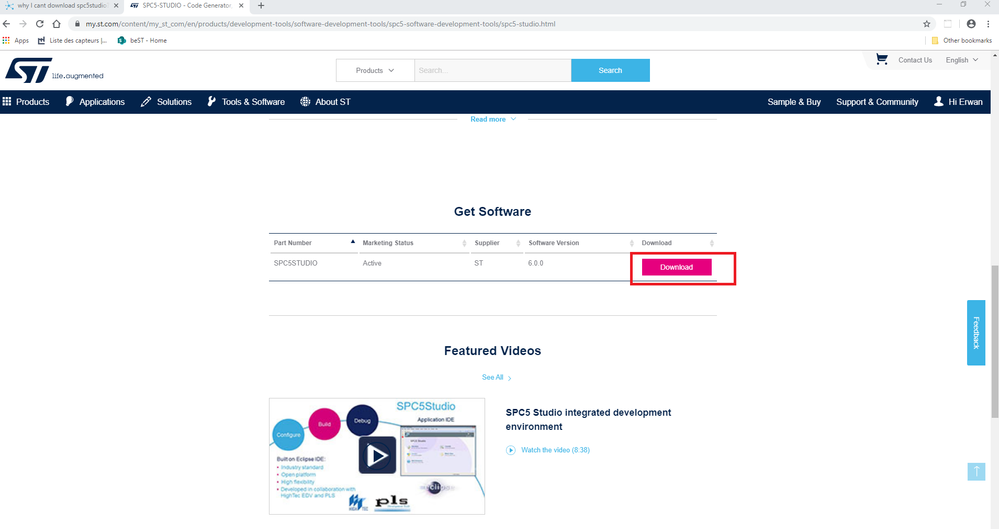The height and width of the screenshot is (529, 999).
Task: Open beST - Home bookmark
Action: (142, 40)
